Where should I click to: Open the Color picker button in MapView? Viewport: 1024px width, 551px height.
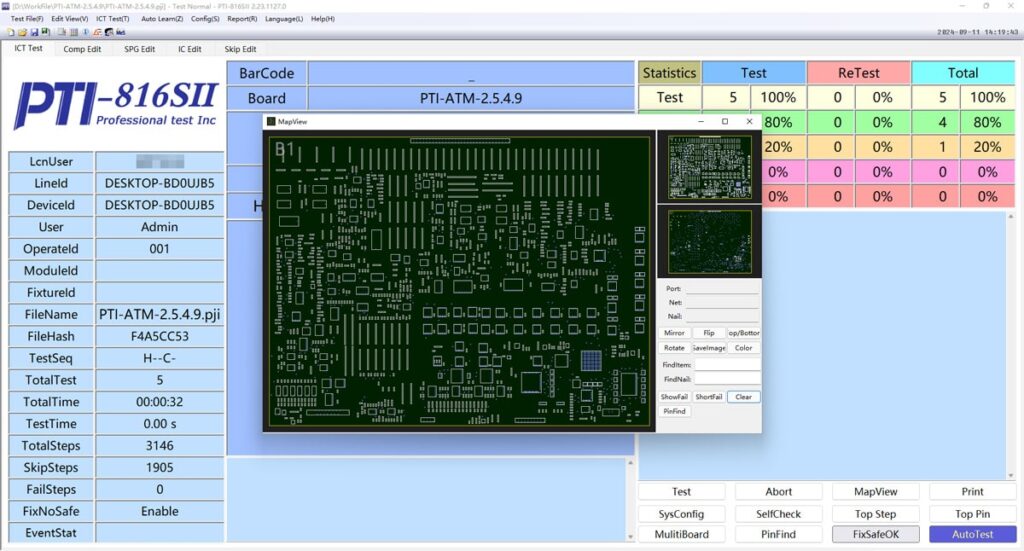pyautogui.click(x=743, y=348)
